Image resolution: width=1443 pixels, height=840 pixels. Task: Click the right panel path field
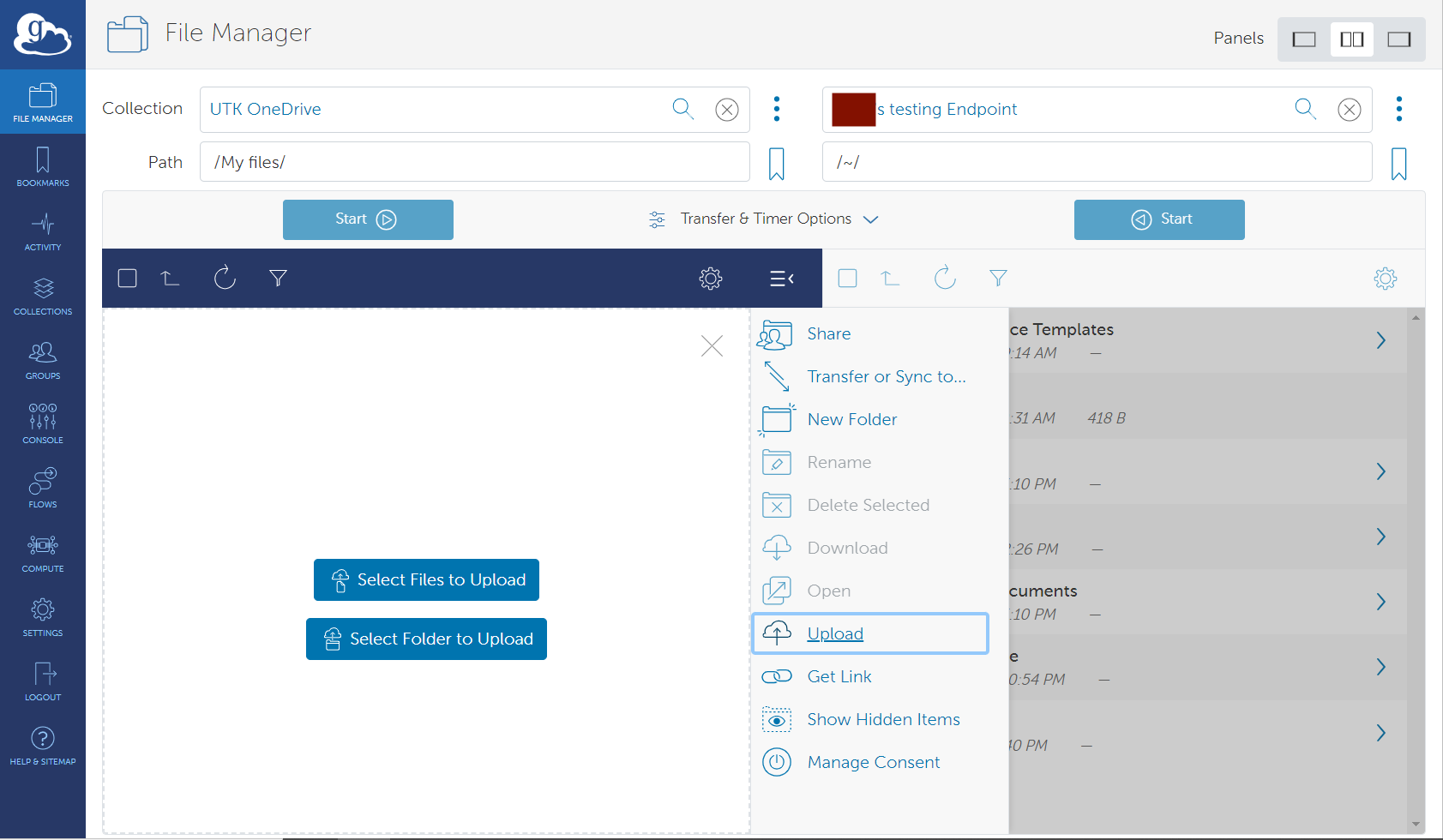click(x=1096, y=162)
